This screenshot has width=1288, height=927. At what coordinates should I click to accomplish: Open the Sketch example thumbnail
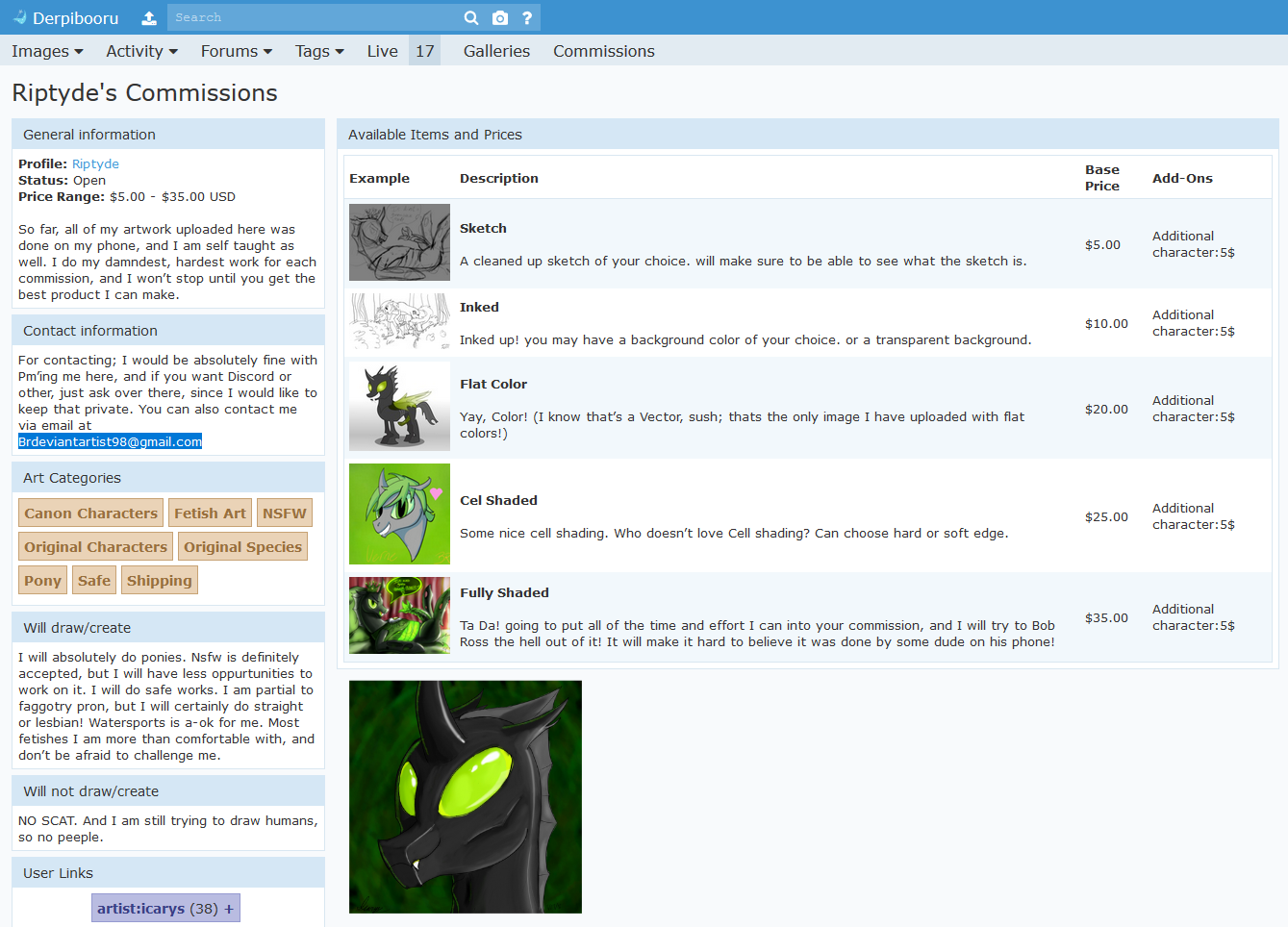[399, 242]
